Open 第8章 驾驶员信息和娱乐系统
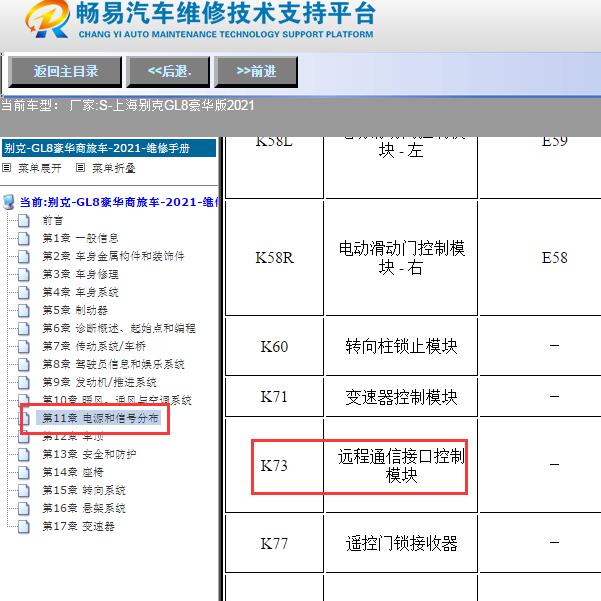 pos(113,365)
